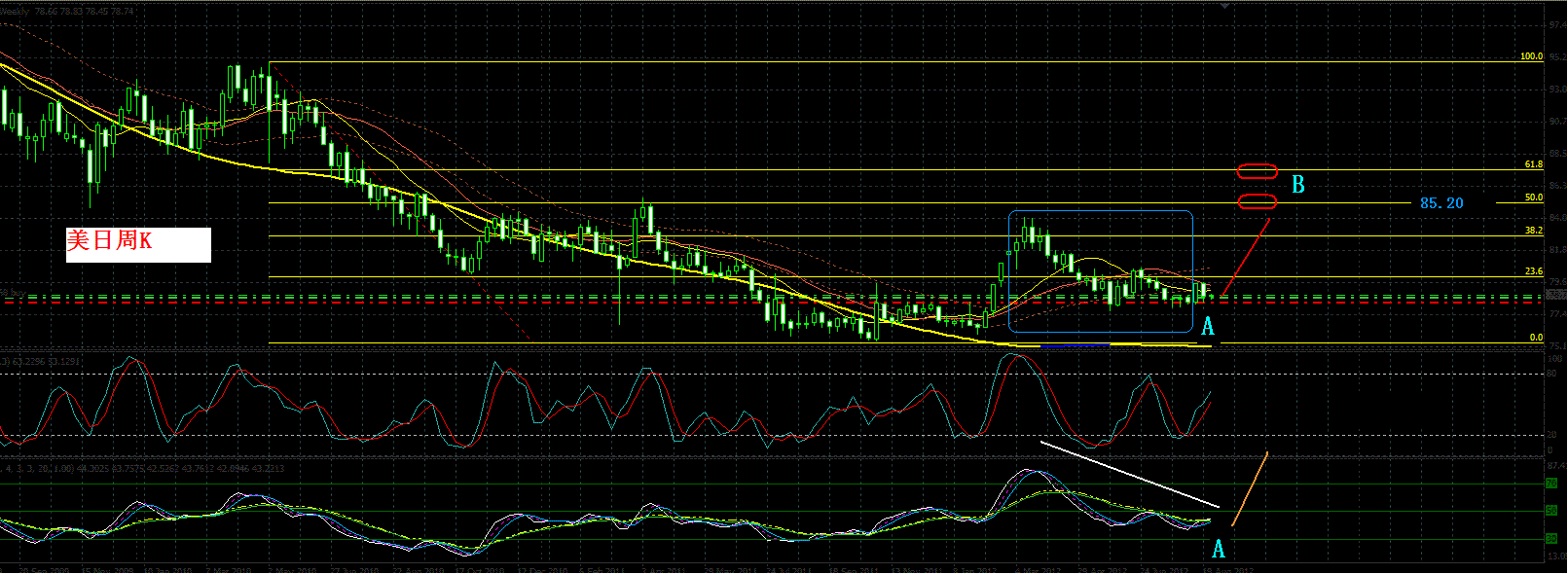Click the cyan A label in the bottom indicator
This screenshot has width=1568, height=574.
[1219, 550]
